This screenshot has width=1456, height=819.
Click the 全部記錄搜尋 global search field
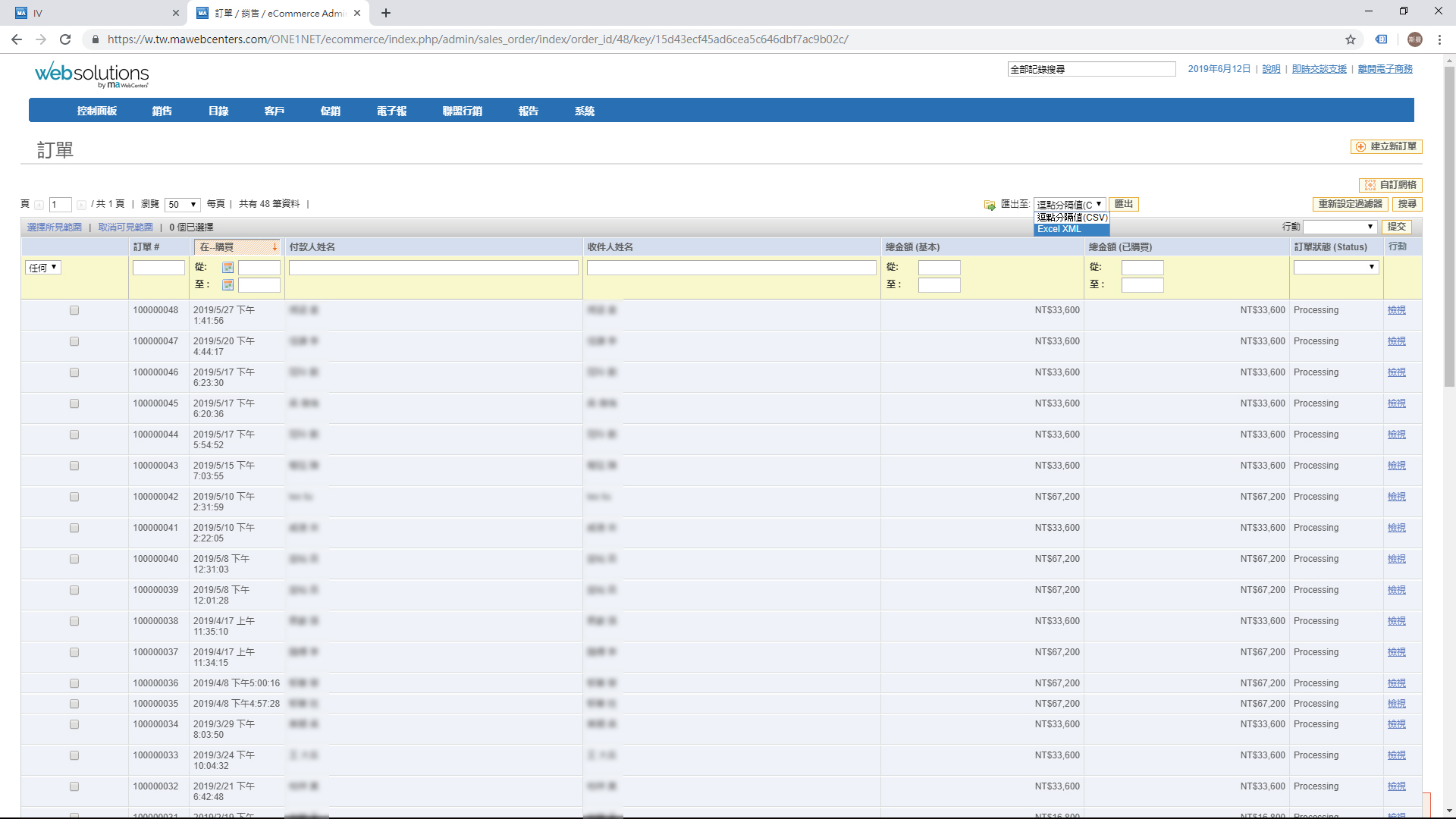pos(1092,69)
